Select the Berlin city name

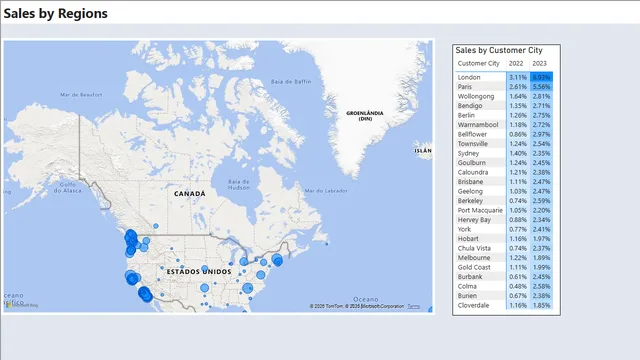[x=466, y=115]
